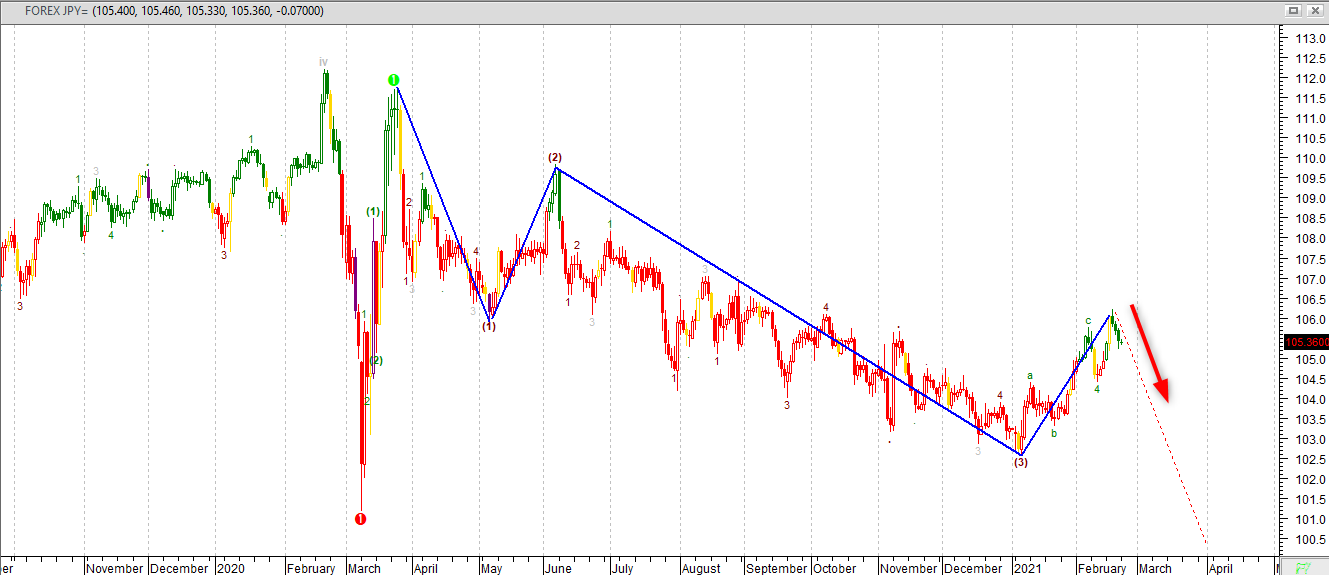Click the 2021 label on time axis

click(x=1029, y=568)
